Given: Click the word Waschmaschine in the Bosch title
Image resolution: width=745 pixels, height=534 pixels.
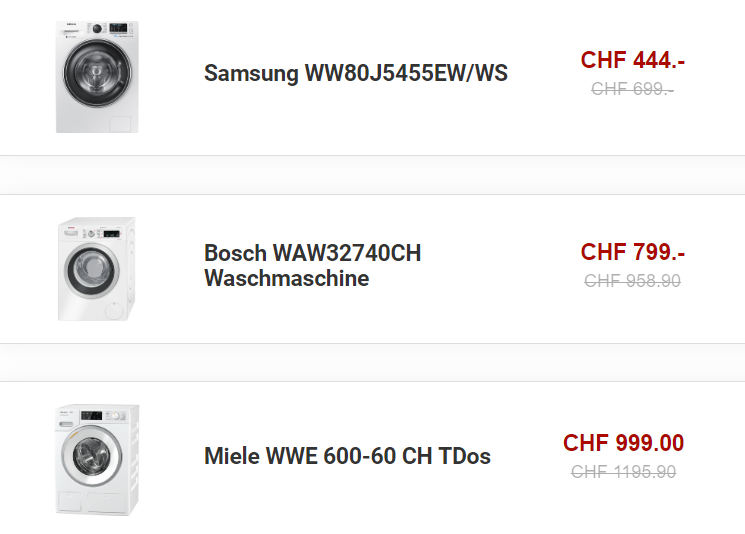Looking at the screenshot, I should tap(287, 278).
